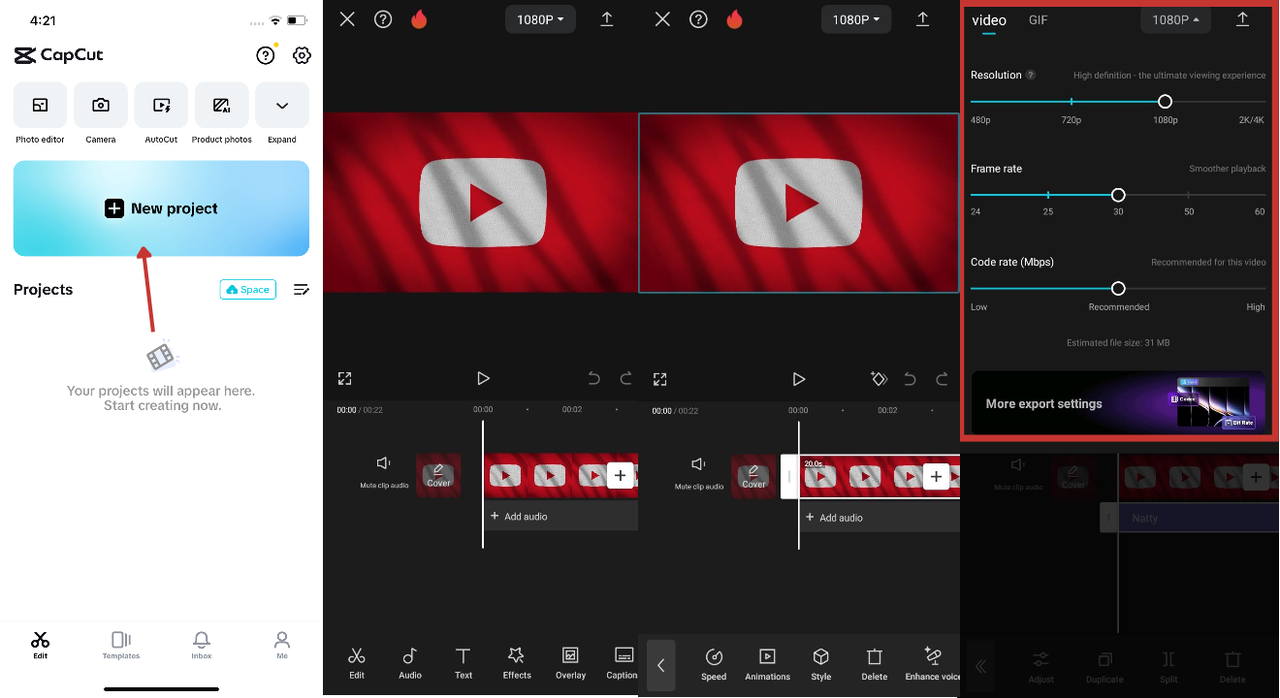This screenshot has height=698, width=1280.
Task: Redo on the Edit/Audio toolbar screen
Action: (x=626, y=378)
